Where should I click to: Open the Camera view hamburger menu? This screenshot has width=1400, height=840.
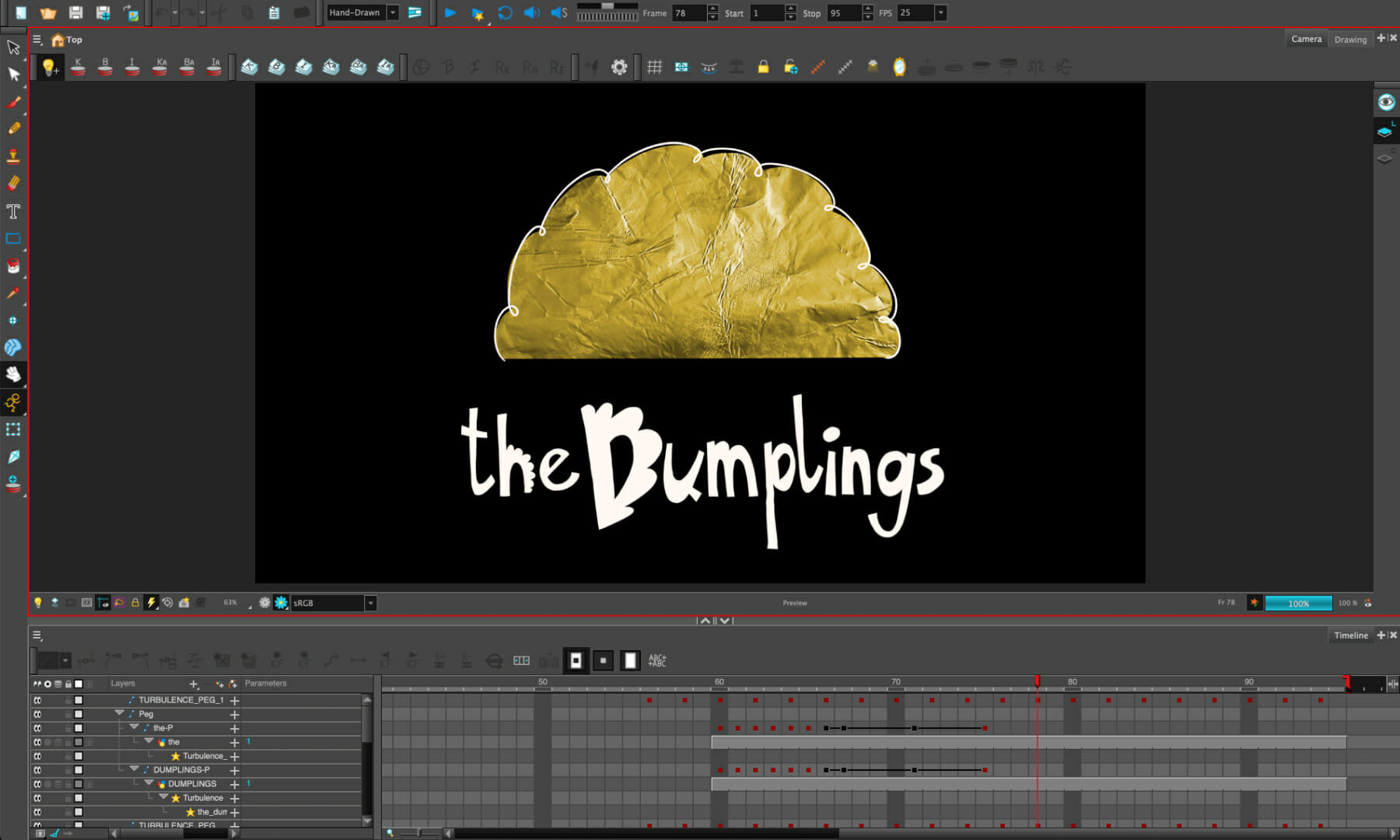click(37, 39)
